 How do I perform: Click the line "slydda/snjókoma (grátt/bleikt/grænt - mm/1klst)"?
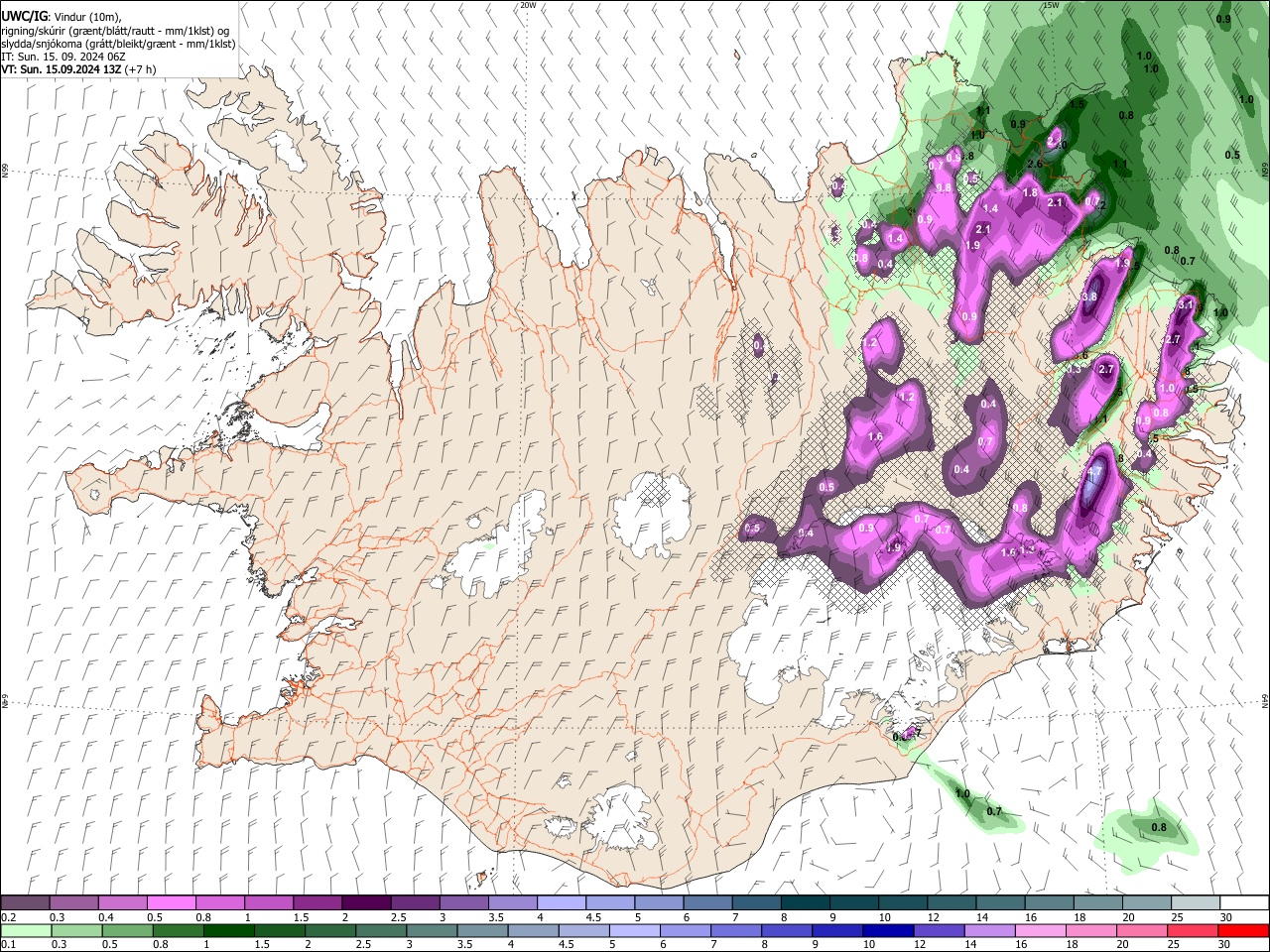point(118,44)
